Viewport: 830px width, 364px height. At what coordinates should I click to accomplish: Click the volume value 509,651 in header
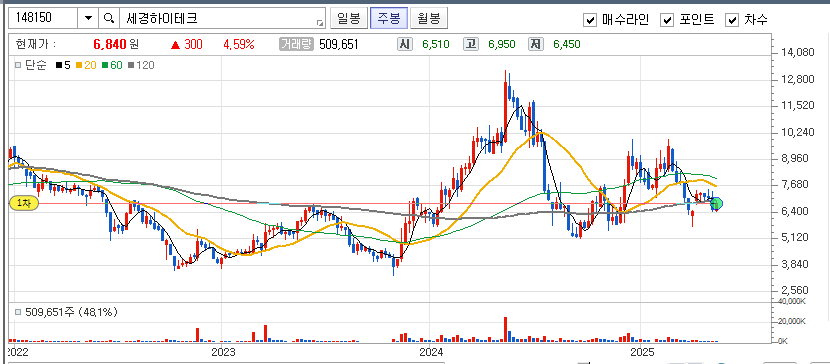point(339,44)
